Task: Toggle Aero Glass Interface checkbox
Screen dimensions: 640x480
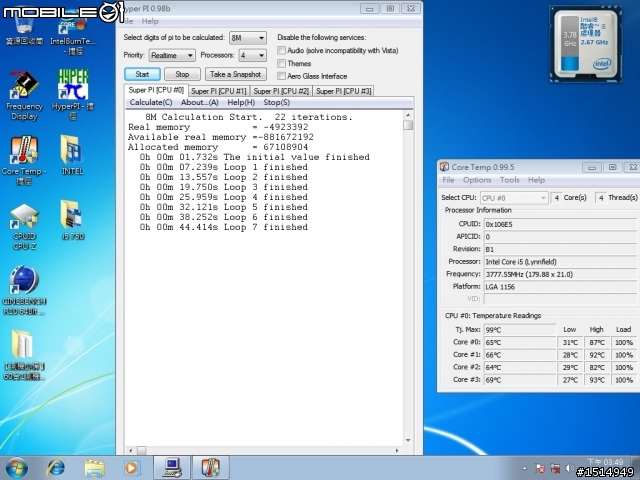Action: (281, 76)
